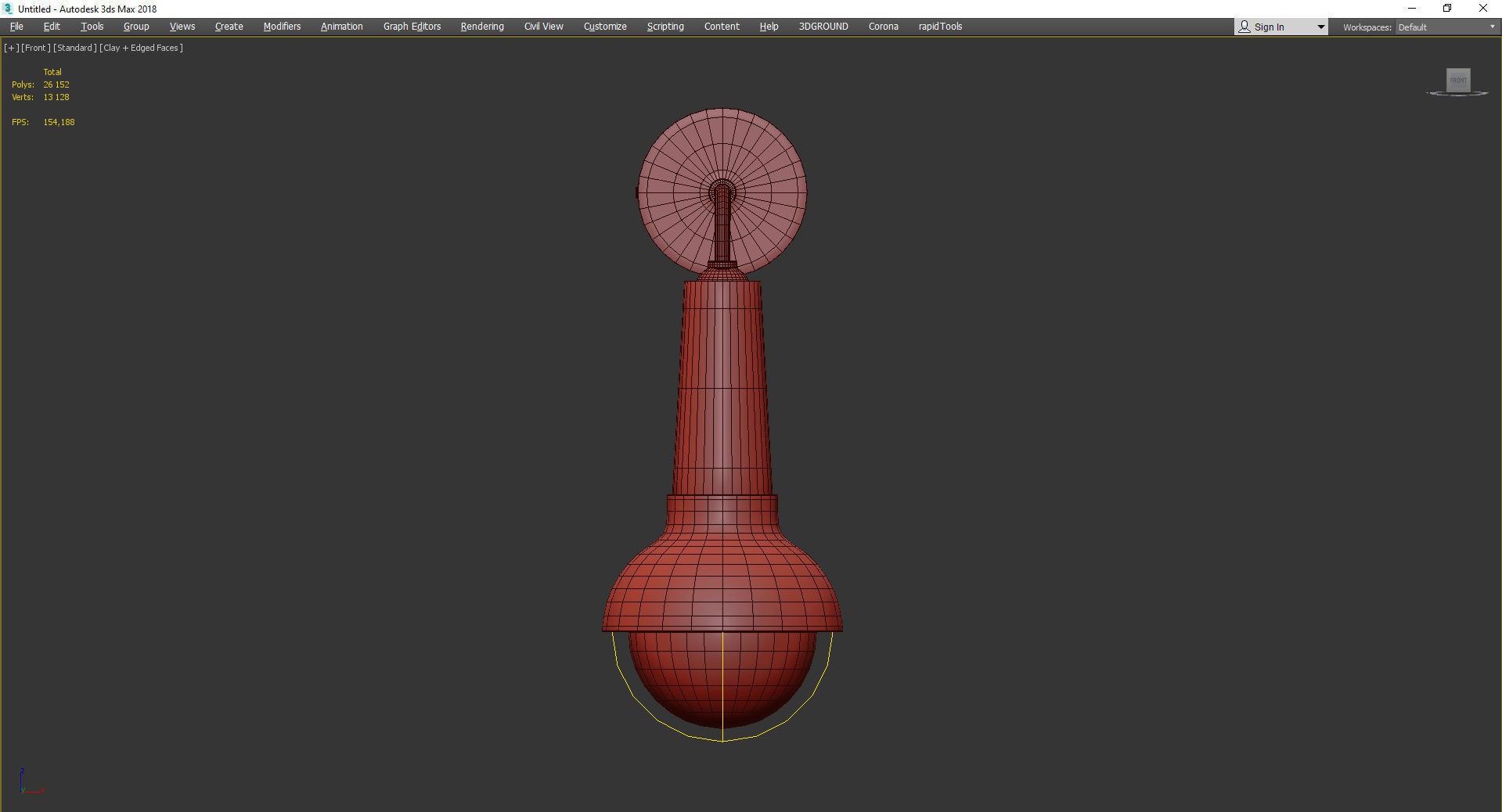The image size is (1502, 812).
Task: Restore down the 3ds Max window
Action: pos(1447,9)
